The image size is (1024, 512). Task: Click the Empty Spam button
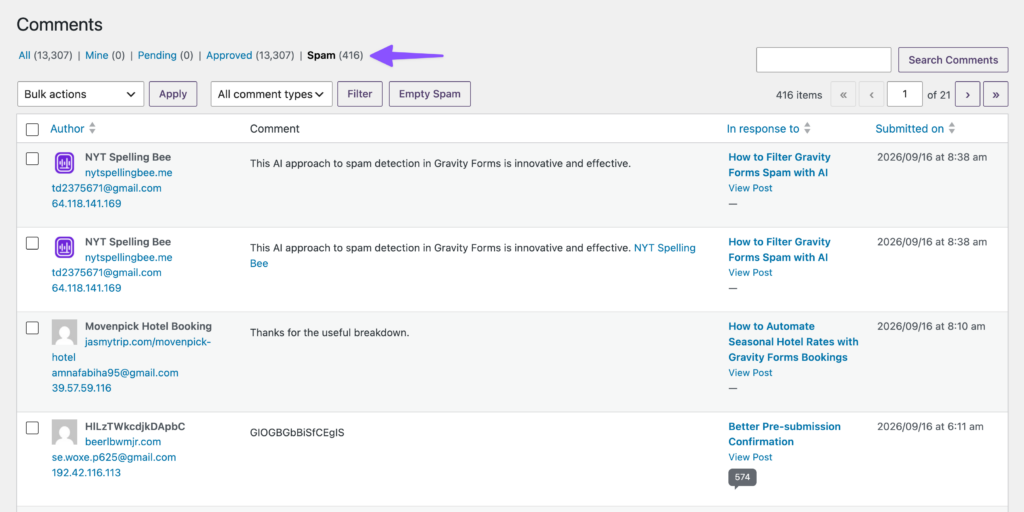click(x=430, y=94)
